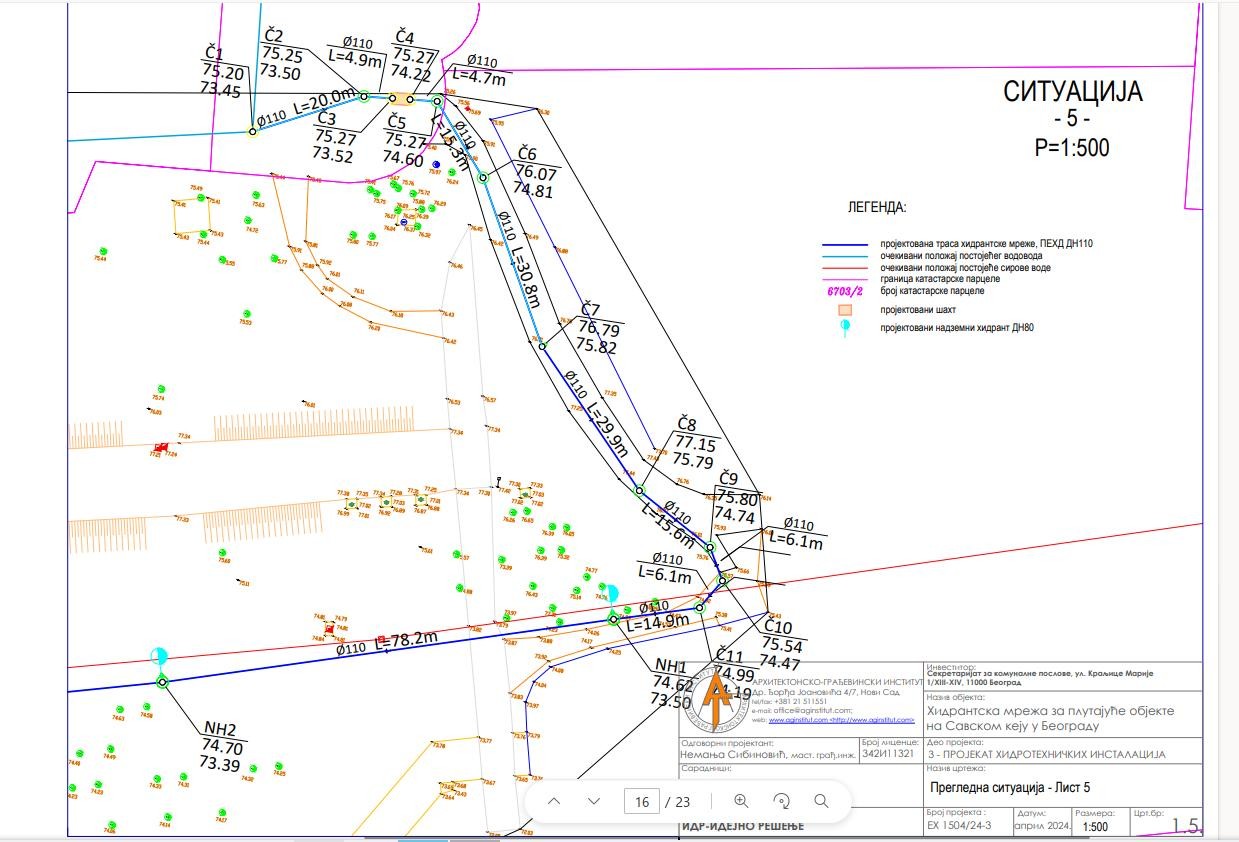
Task: Click hydrant label 'NH2'
Action: (219, 728)
